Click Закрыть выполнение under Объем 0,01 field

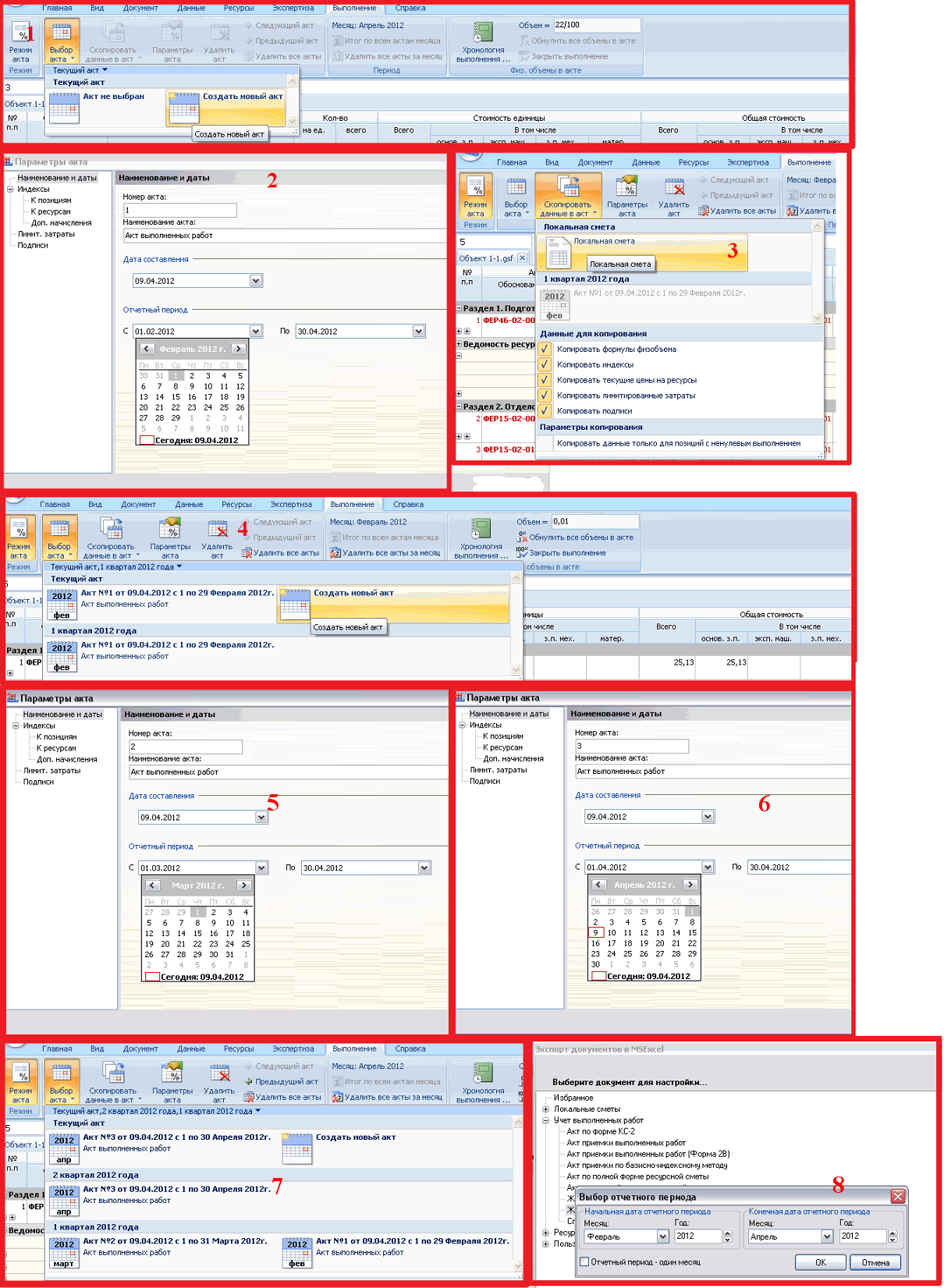[x=562, y=553]
